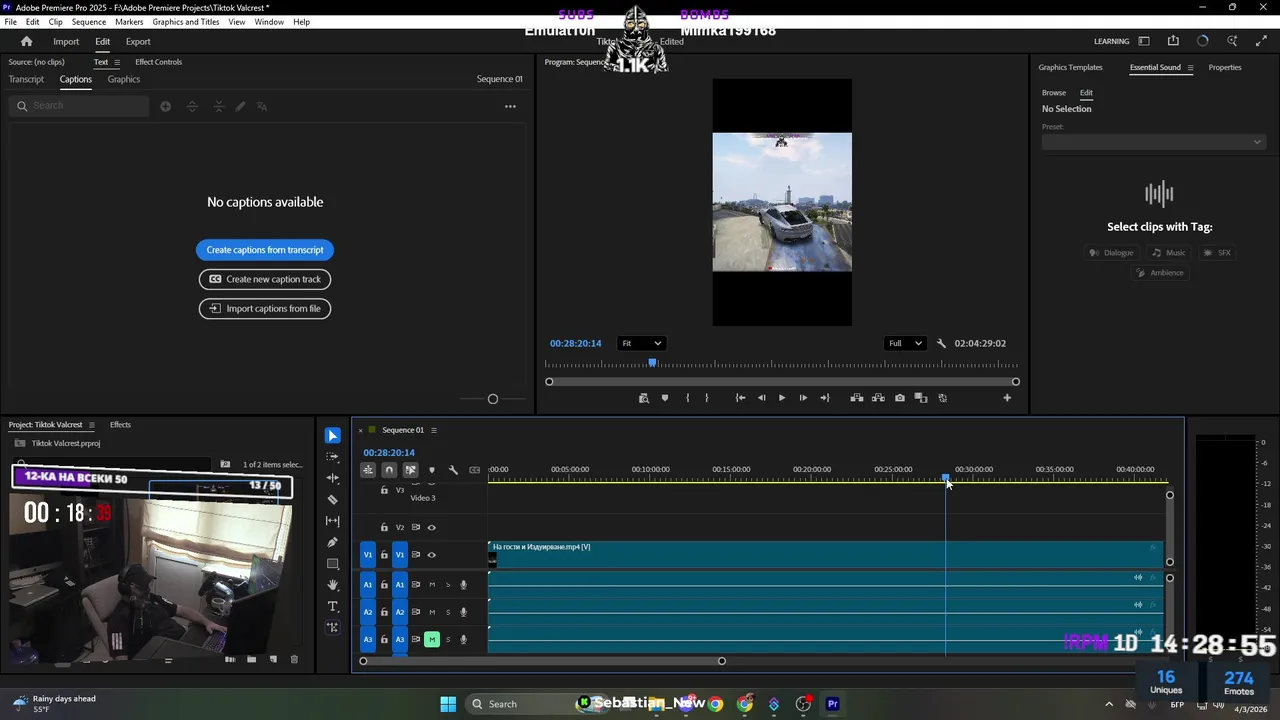Toggle Linked Selection in timeline
This screenshot has height=720, width=1280.
(x=410, y=470)
